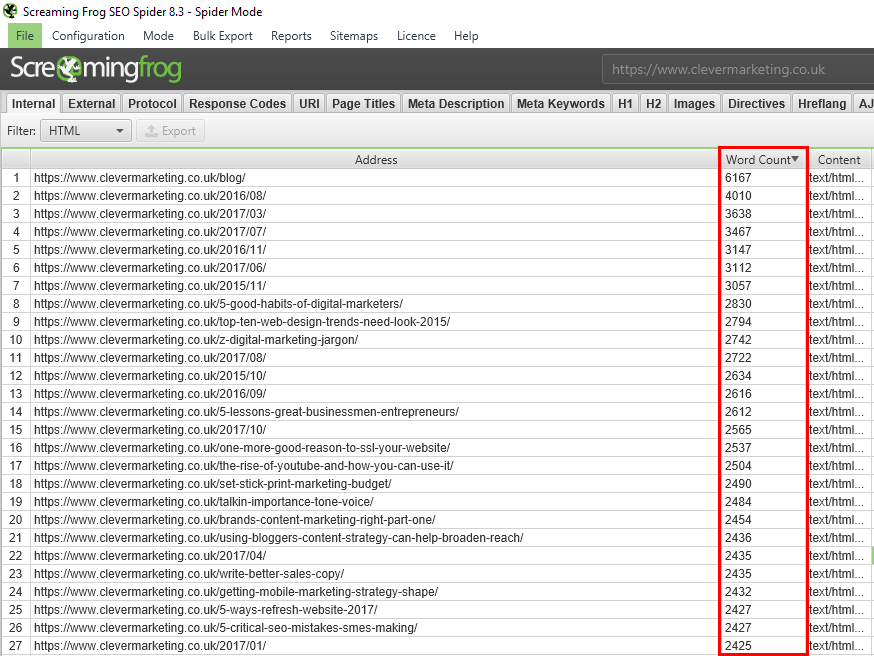The width and height of the screenshot is (874, 656).
Task: Switch to the Images tab
Action: pos(694,104)
